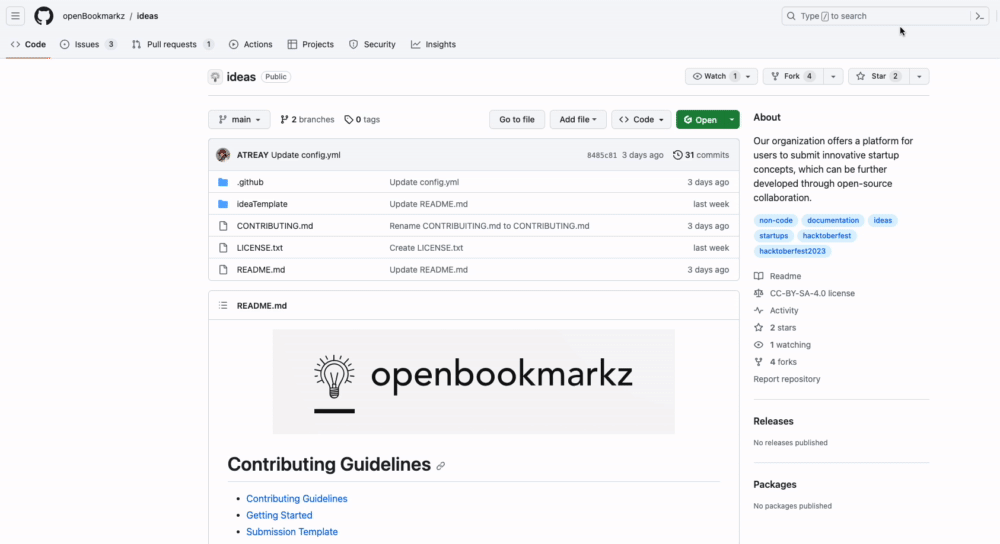
Task: Expand the Add file dropdown
Action: coord(578,119)
